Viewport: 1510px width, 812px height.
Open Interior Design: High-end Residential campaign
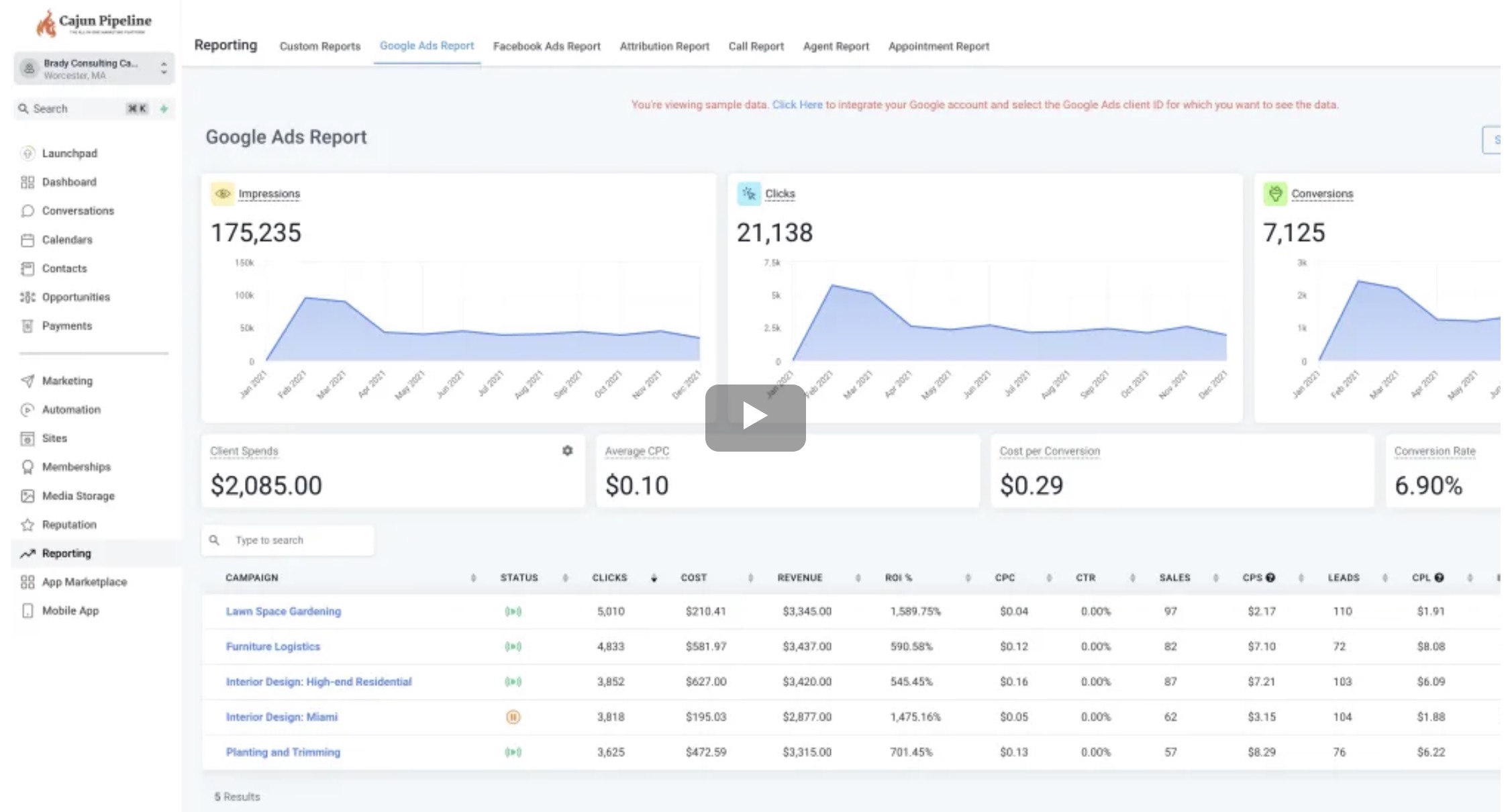[319, 682]
